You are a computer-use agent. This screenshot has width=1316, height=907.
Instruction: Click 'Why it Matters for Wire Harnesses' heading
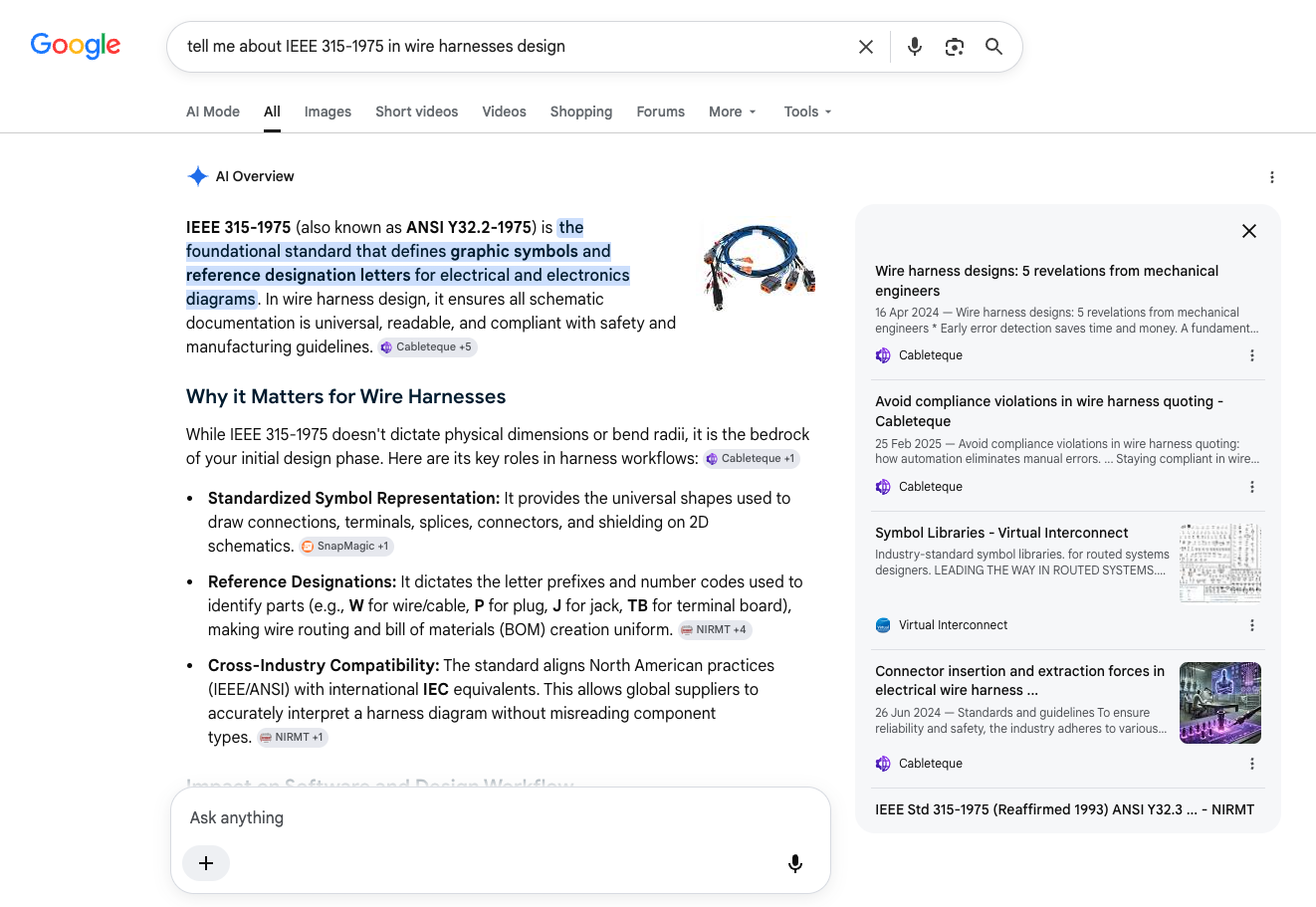click(345, 396)
